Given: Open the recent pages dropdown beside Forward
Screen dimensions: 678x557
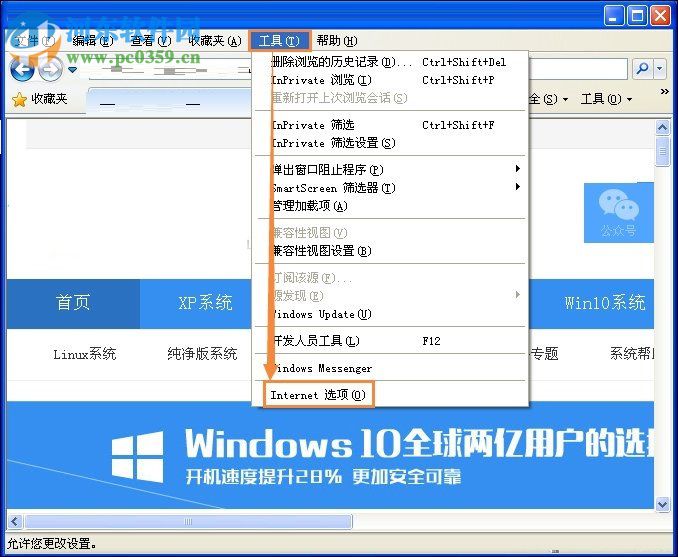Looking at the screenshot, I should (x=72, y=70).
